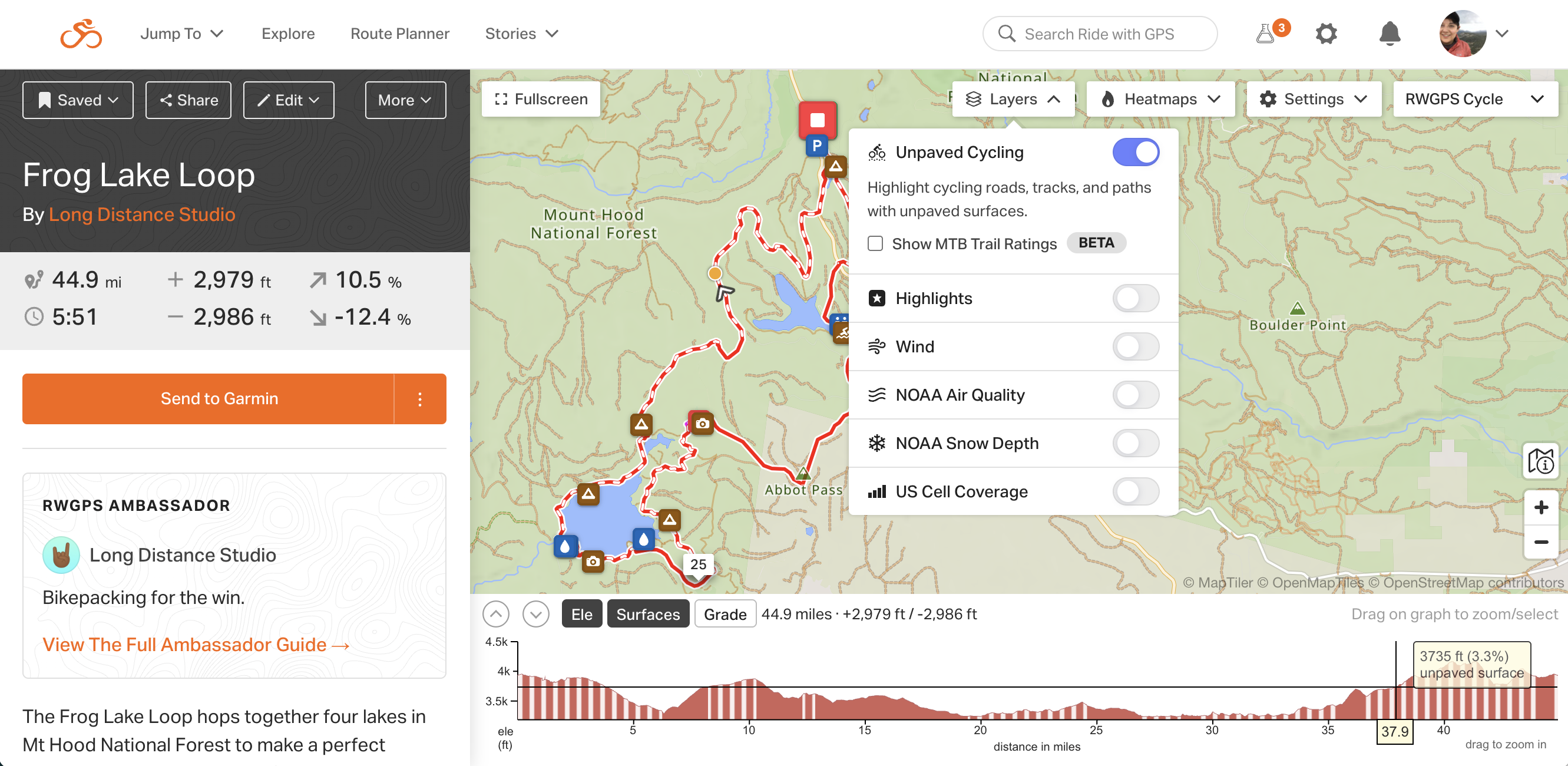Open the notifications bell
Viewport: 1568px width, 766px height.
click(1389, 34)
